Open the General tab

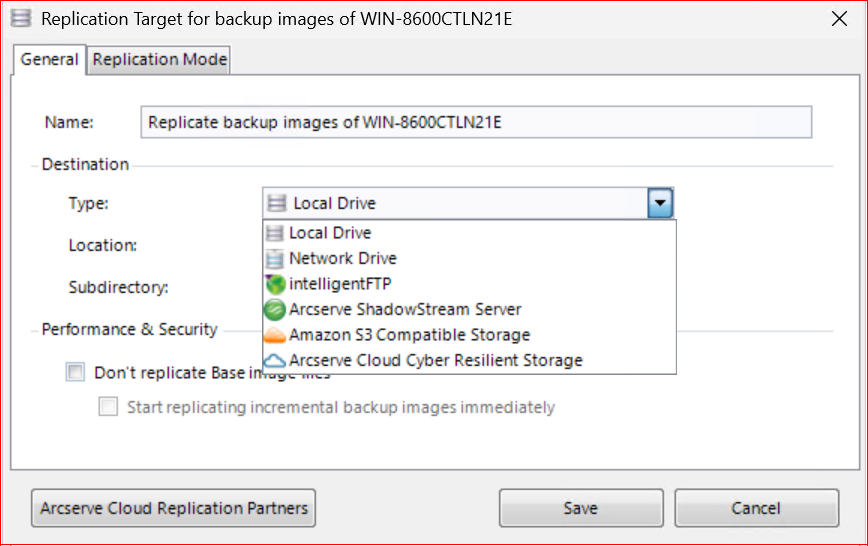[x=49, y=59]
